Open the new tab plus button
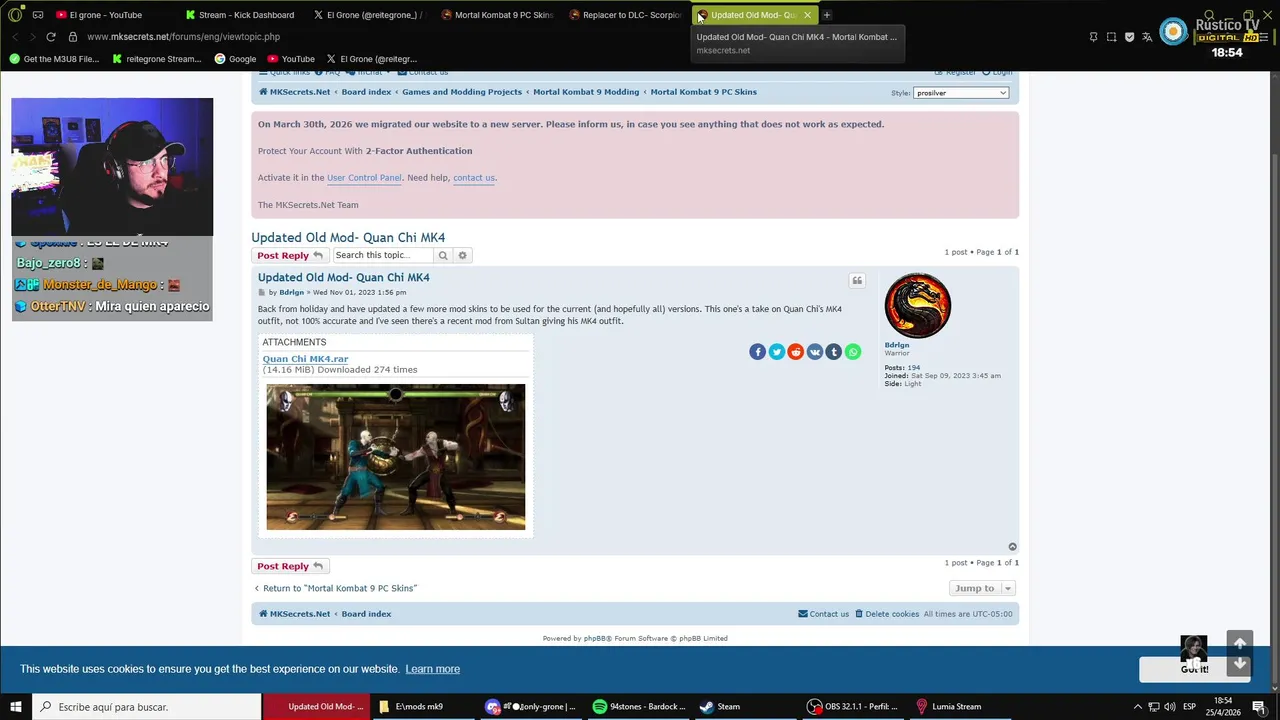This screenshot has height=720, width=1280. click(827, 15)
